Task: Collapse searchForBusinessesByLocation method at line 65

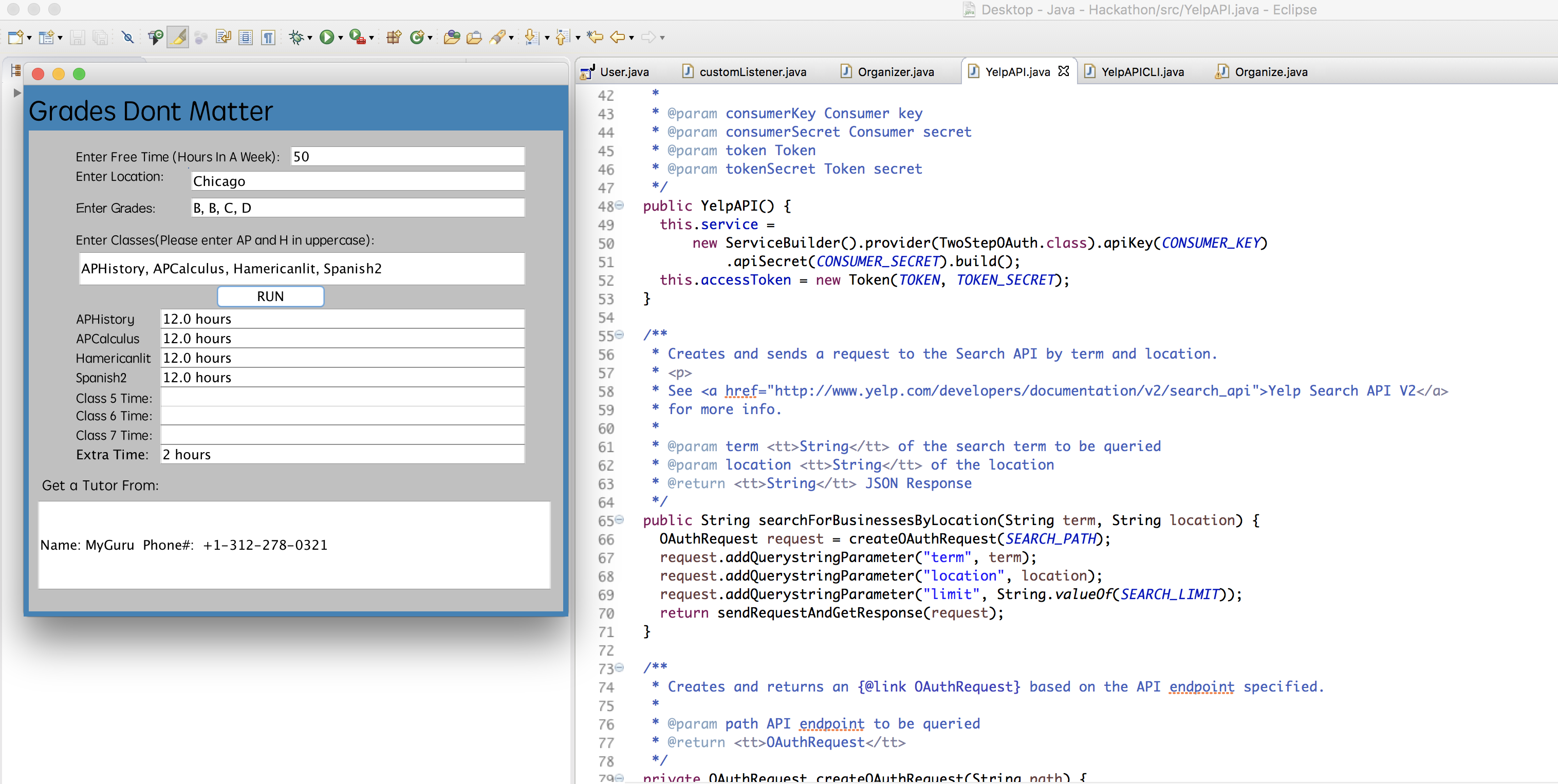Action: pyautogui.click(x=619, y=519)
